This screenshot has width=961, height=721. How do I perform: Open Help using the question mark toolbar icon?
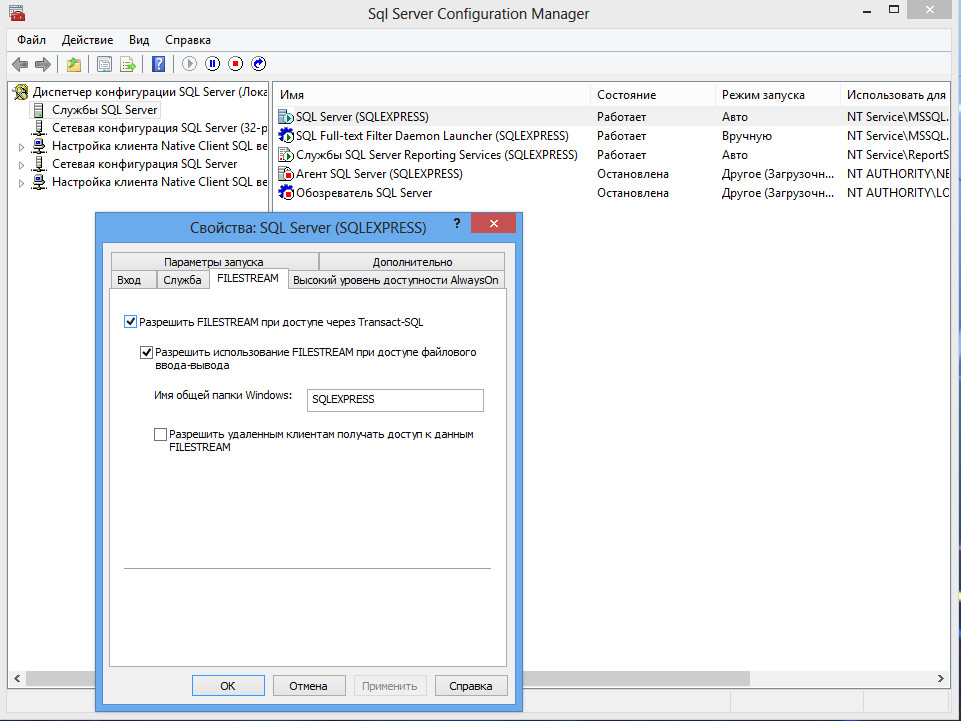[x=158, y=64]
